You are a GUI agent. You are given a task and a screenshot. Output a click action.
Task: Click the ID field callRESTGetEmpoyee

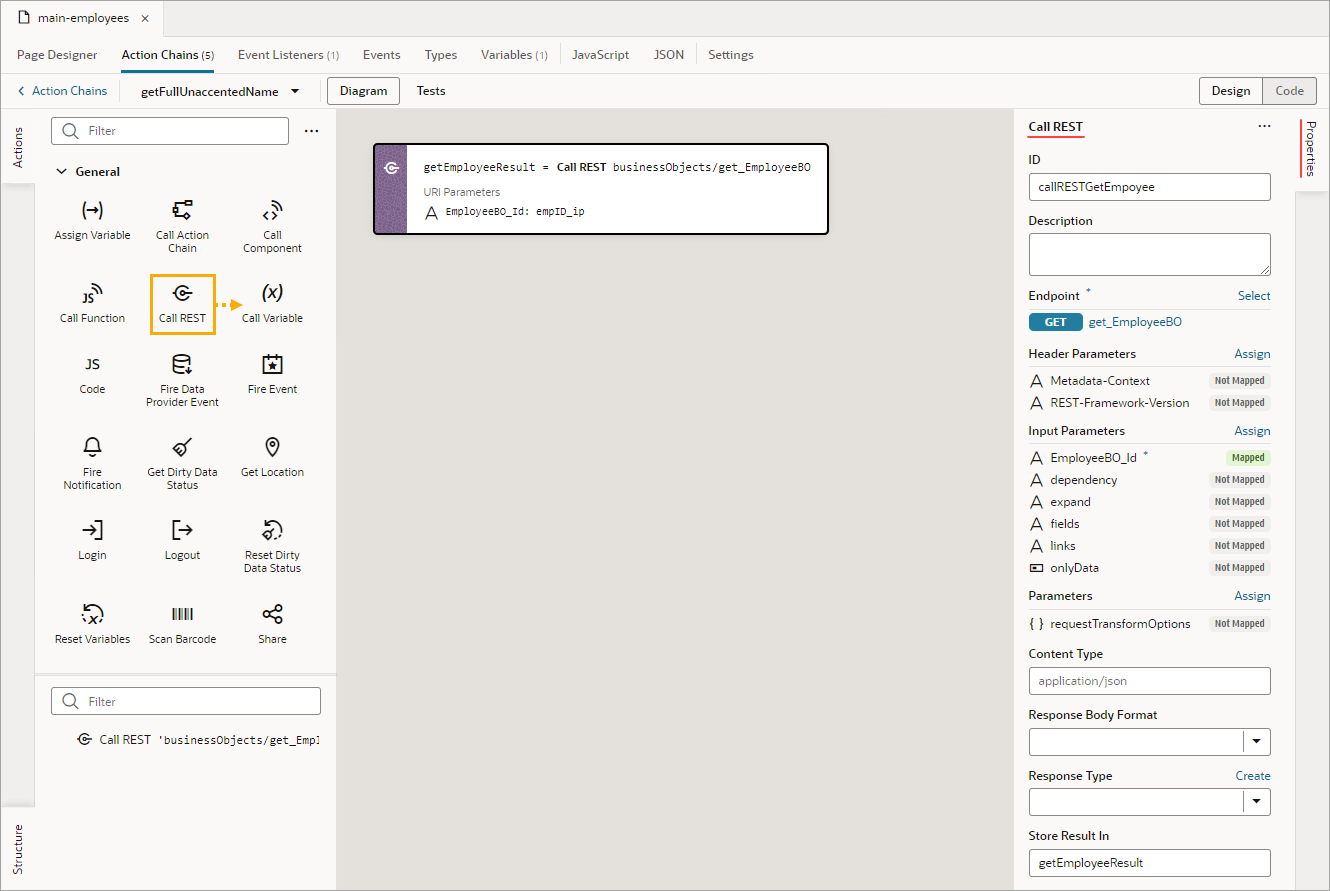click(1149, 187)
